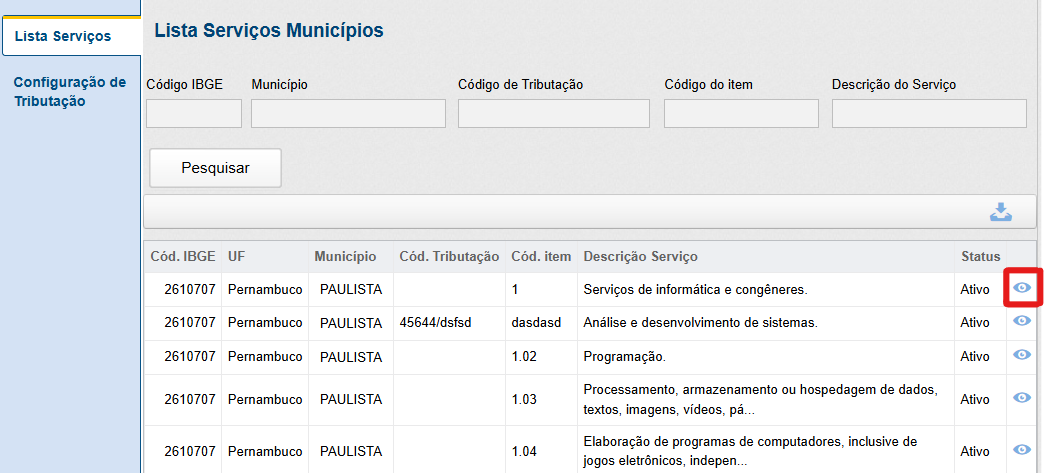The width and height of the screenshot is (1044, 473).
Task: Focus the Código do item field
Action: coord(741,114)
